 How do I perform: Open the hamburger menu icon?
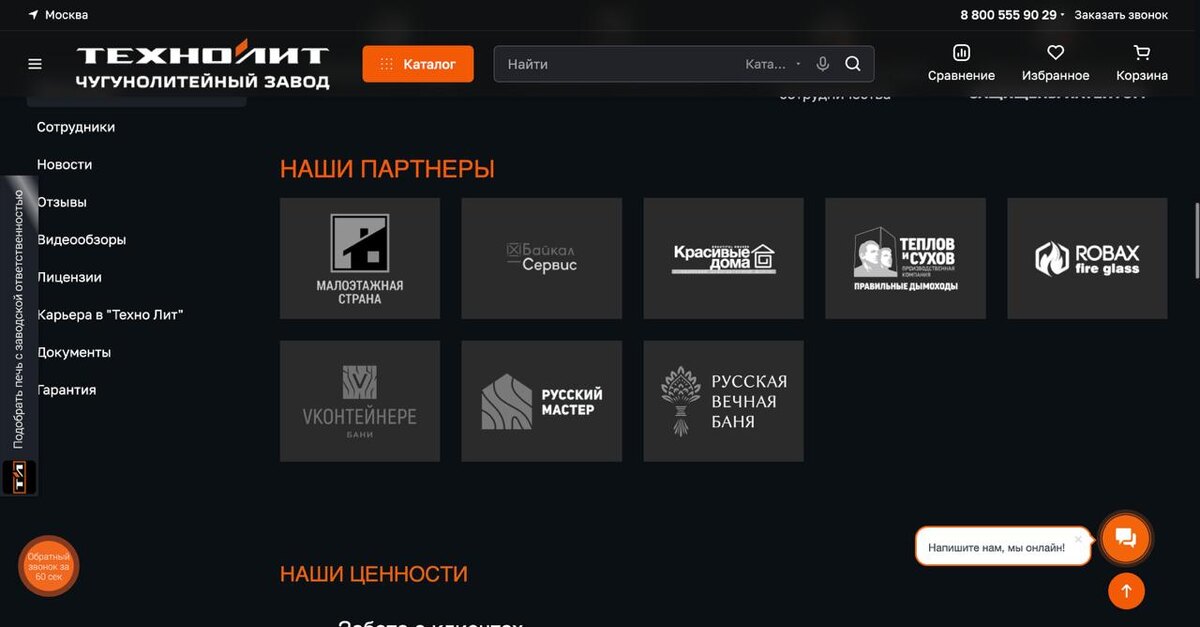pos(35,64)
